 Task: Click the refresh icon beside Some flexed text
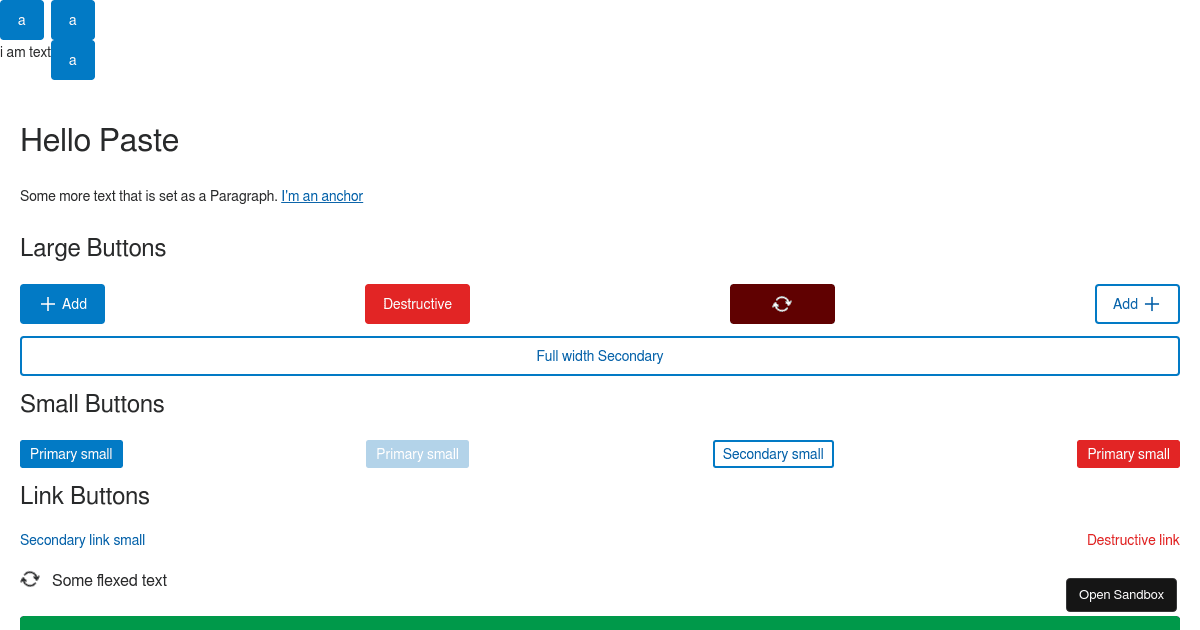[30, 579]
